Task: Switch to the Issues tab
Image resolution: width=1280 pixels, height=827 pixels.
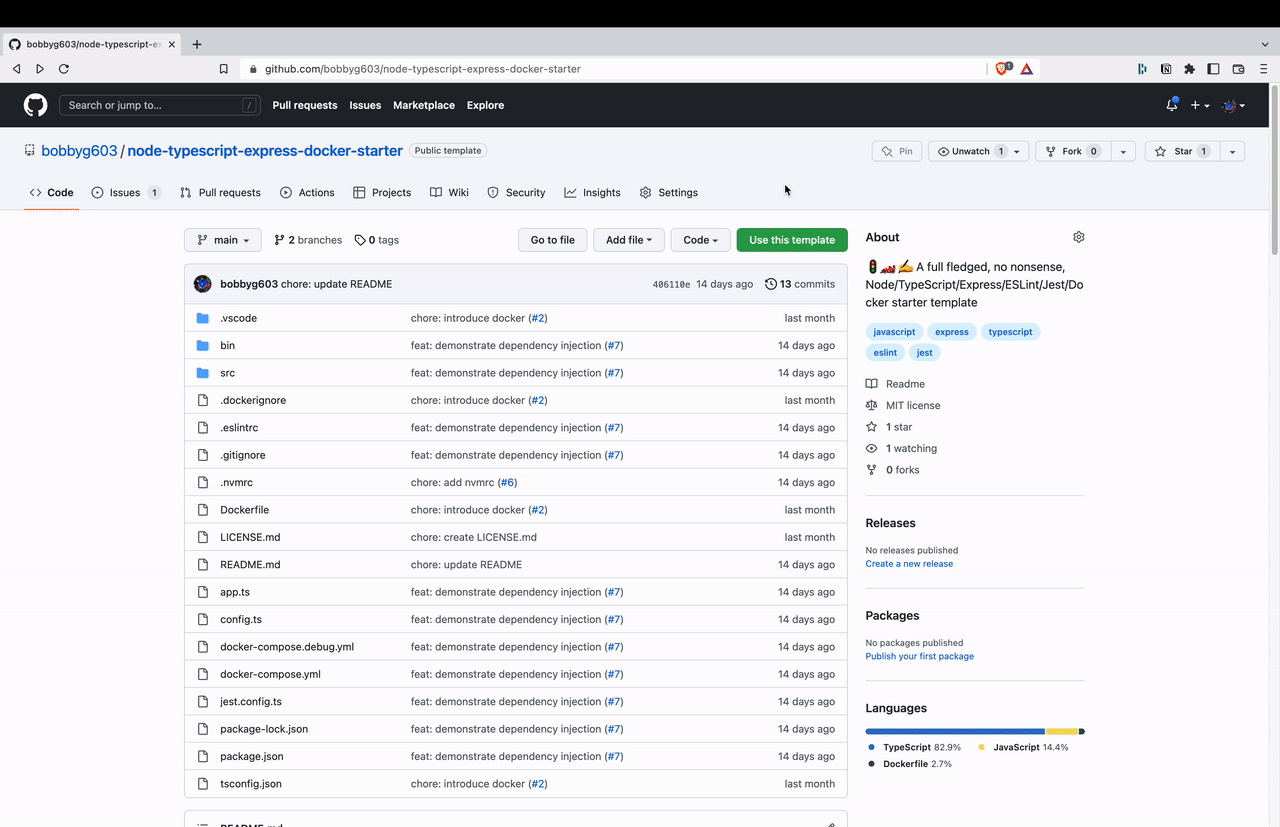Action: pos(124,192)
